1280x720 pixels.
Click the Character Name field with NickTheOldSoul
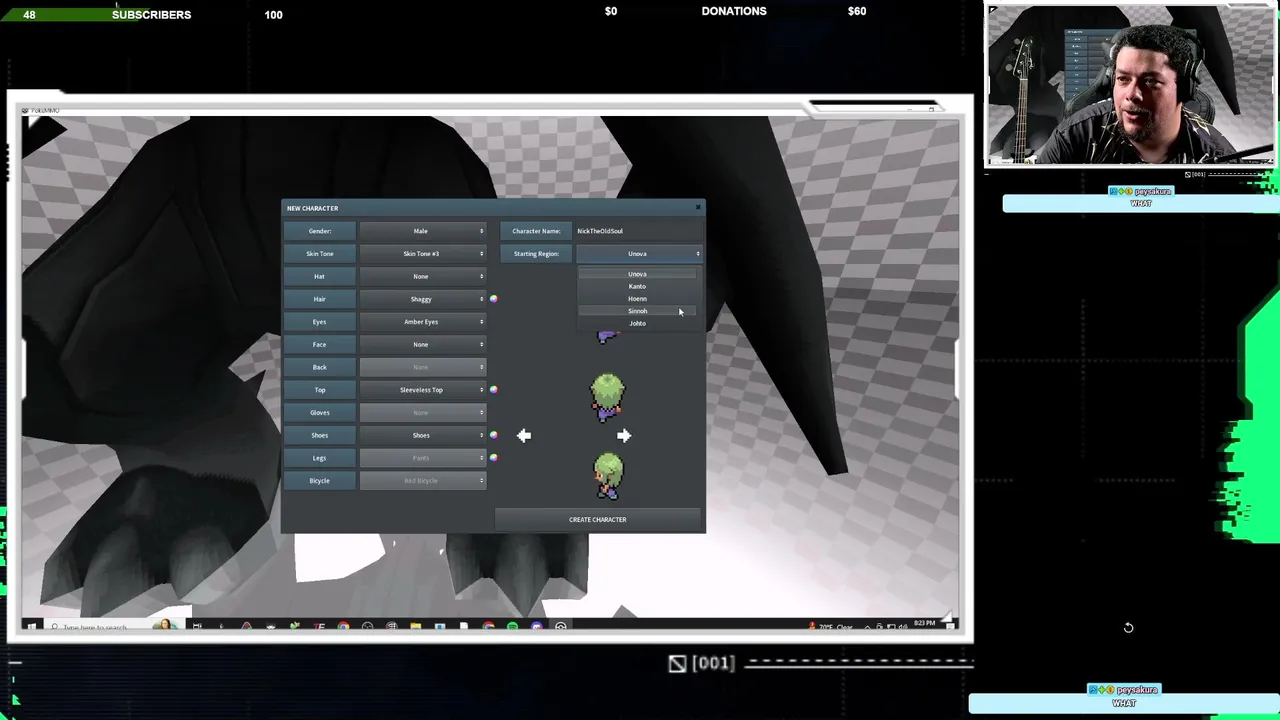click(638, 231)
